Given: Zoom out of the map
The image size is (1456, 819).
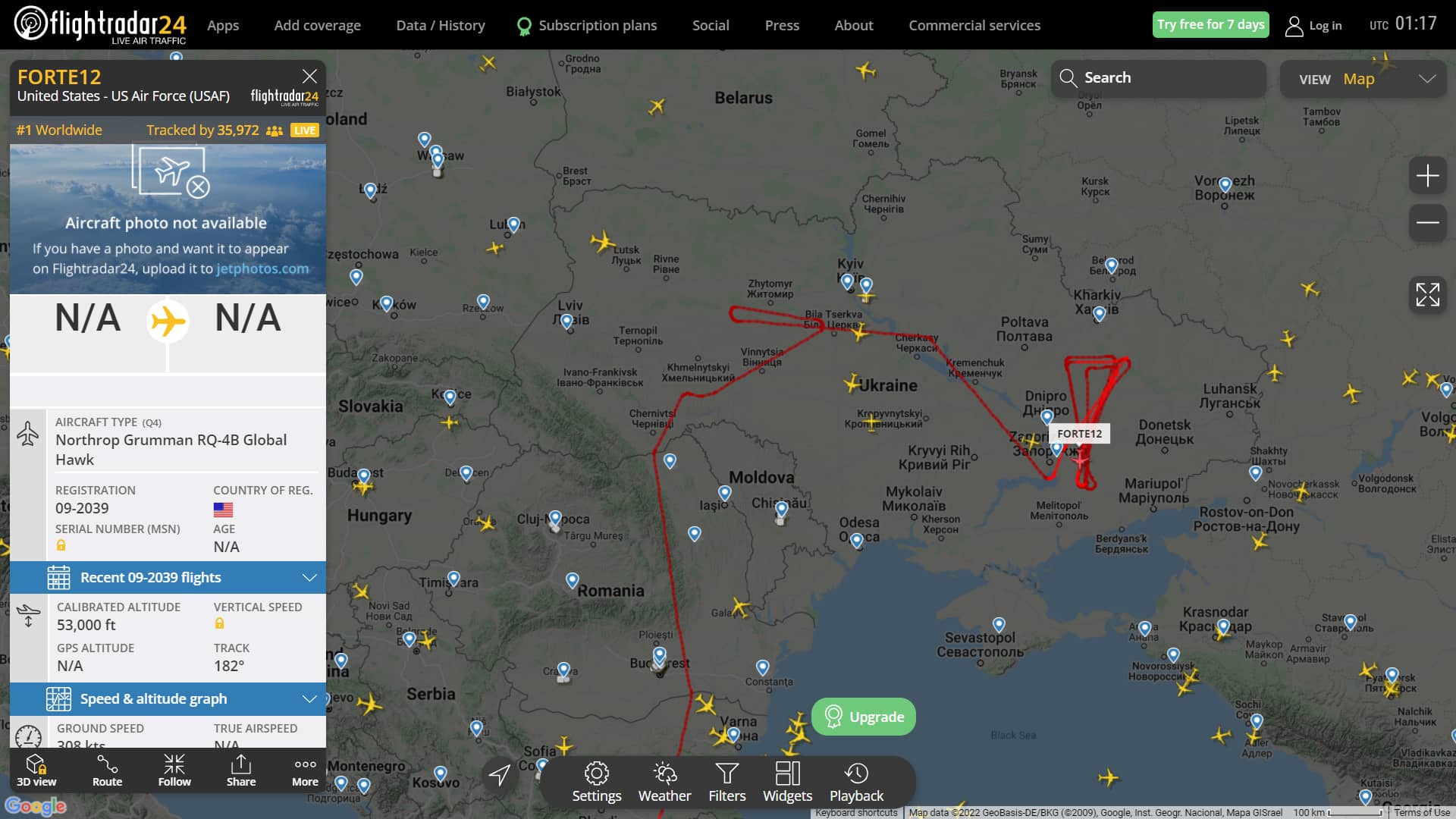Looking at the screenshot, I should point(1427,222).
